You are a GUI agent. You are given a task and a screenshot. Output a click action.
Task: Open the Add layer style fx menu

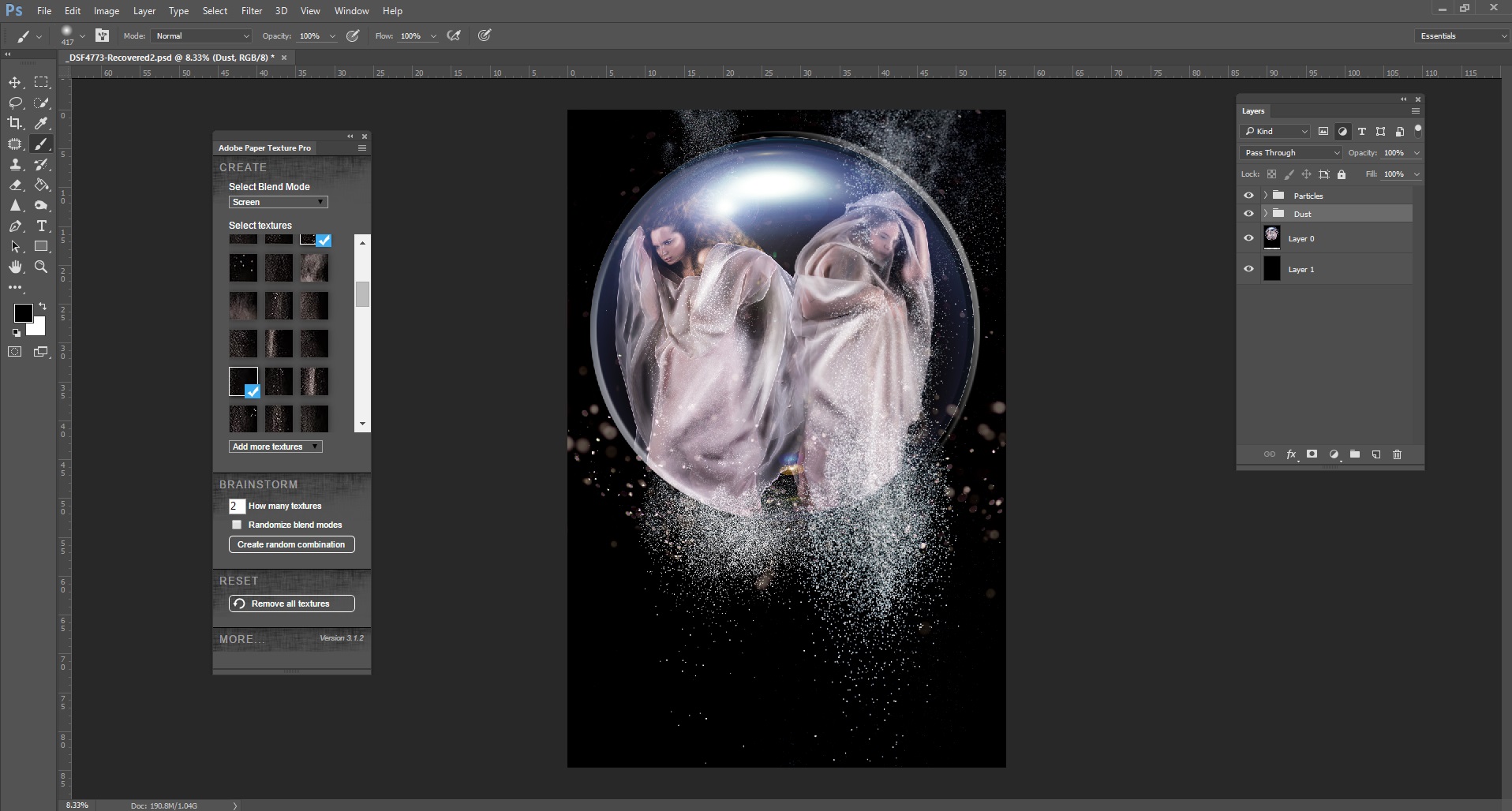pos(1291,454)
